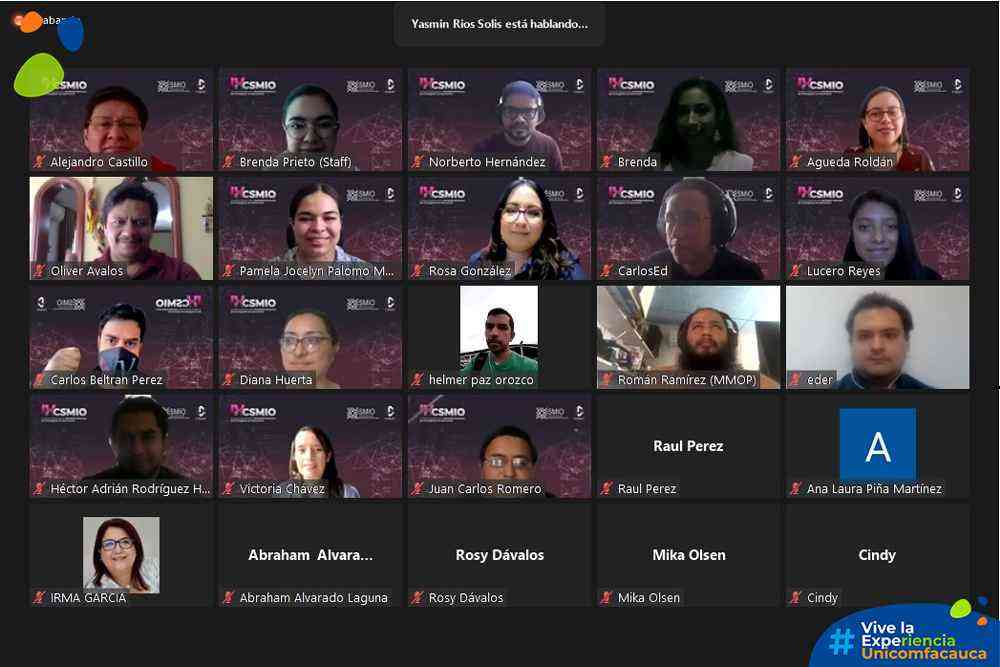Click muted mic icon beside Alejandro Castillo
This screenshot has width=1000, height=667.
[x=40, y=162]
